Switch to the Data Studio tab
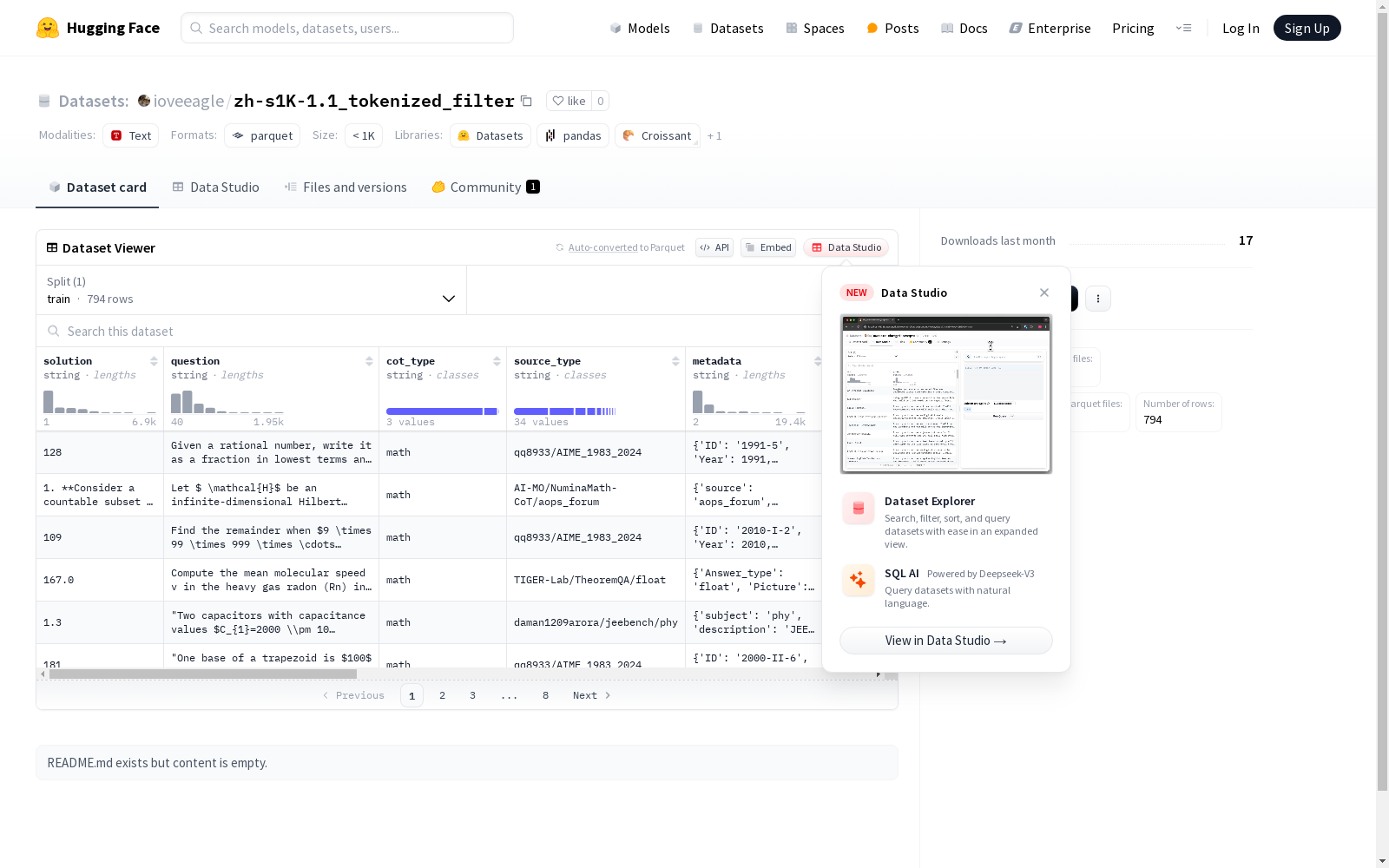Viewport: 1389px width, 868px height. coord(216,187)
